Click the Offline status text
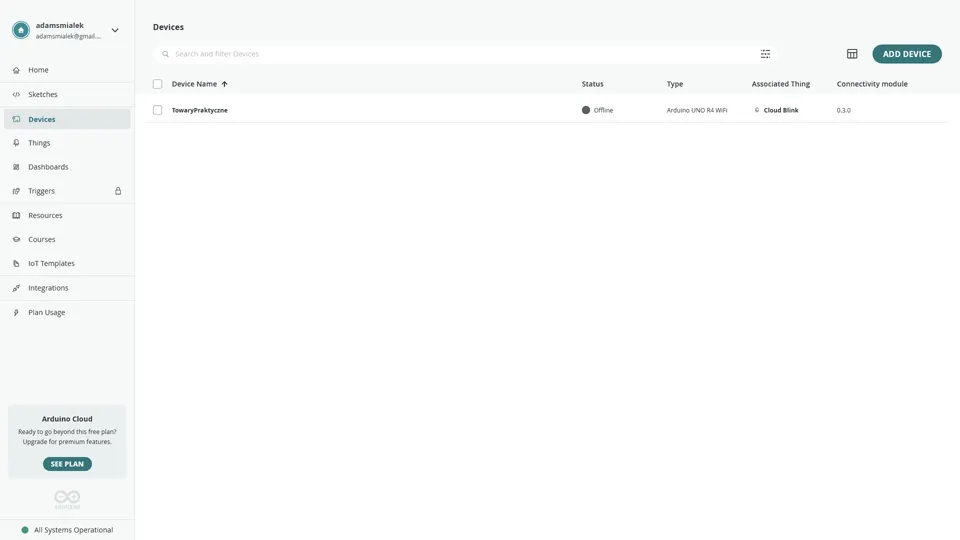The image size is (960, 540). coord(603,110)
